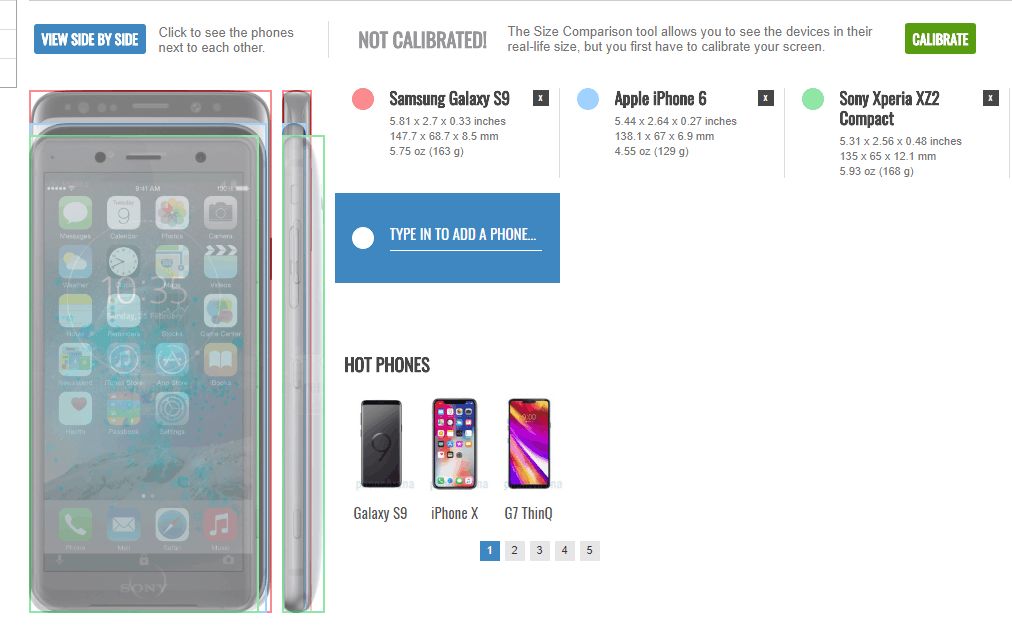This screenshot has width=1012, height=632.
Task: Select the Galaxy S9 hot phone thumbnail
Action: tap(381, 443)
